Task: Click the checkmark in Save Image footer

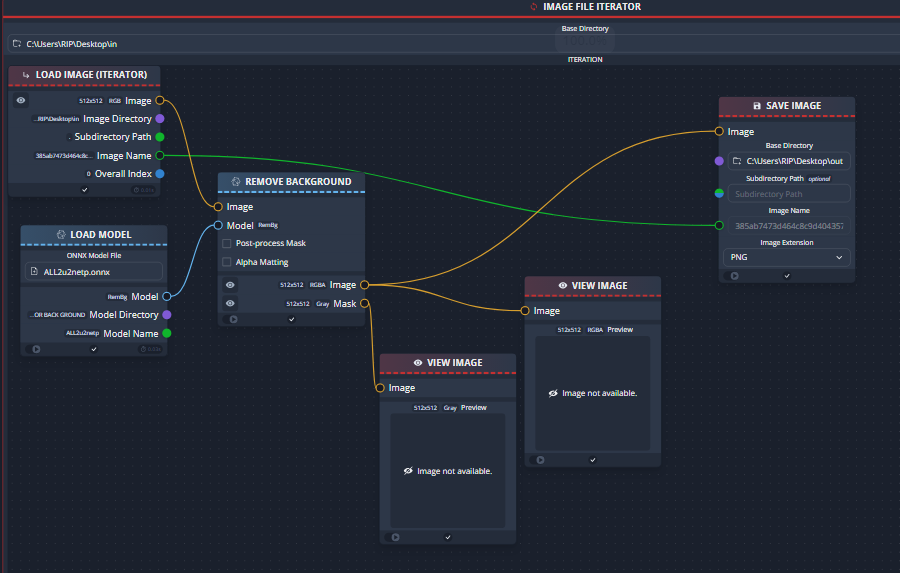Action: (787, 276)
